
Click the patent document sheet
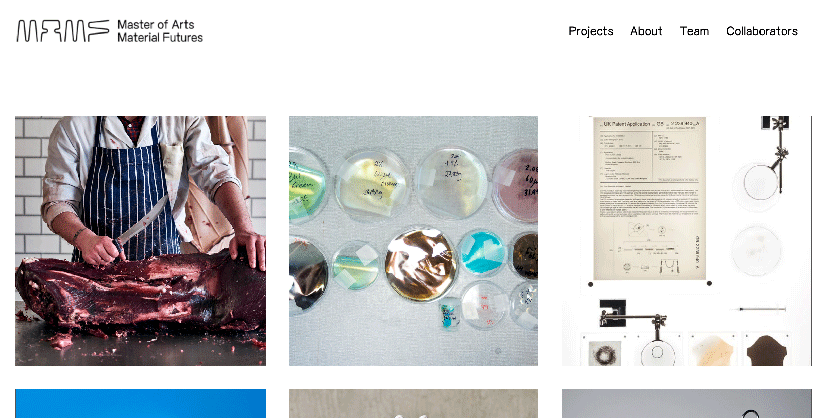[x=649, y=199]
